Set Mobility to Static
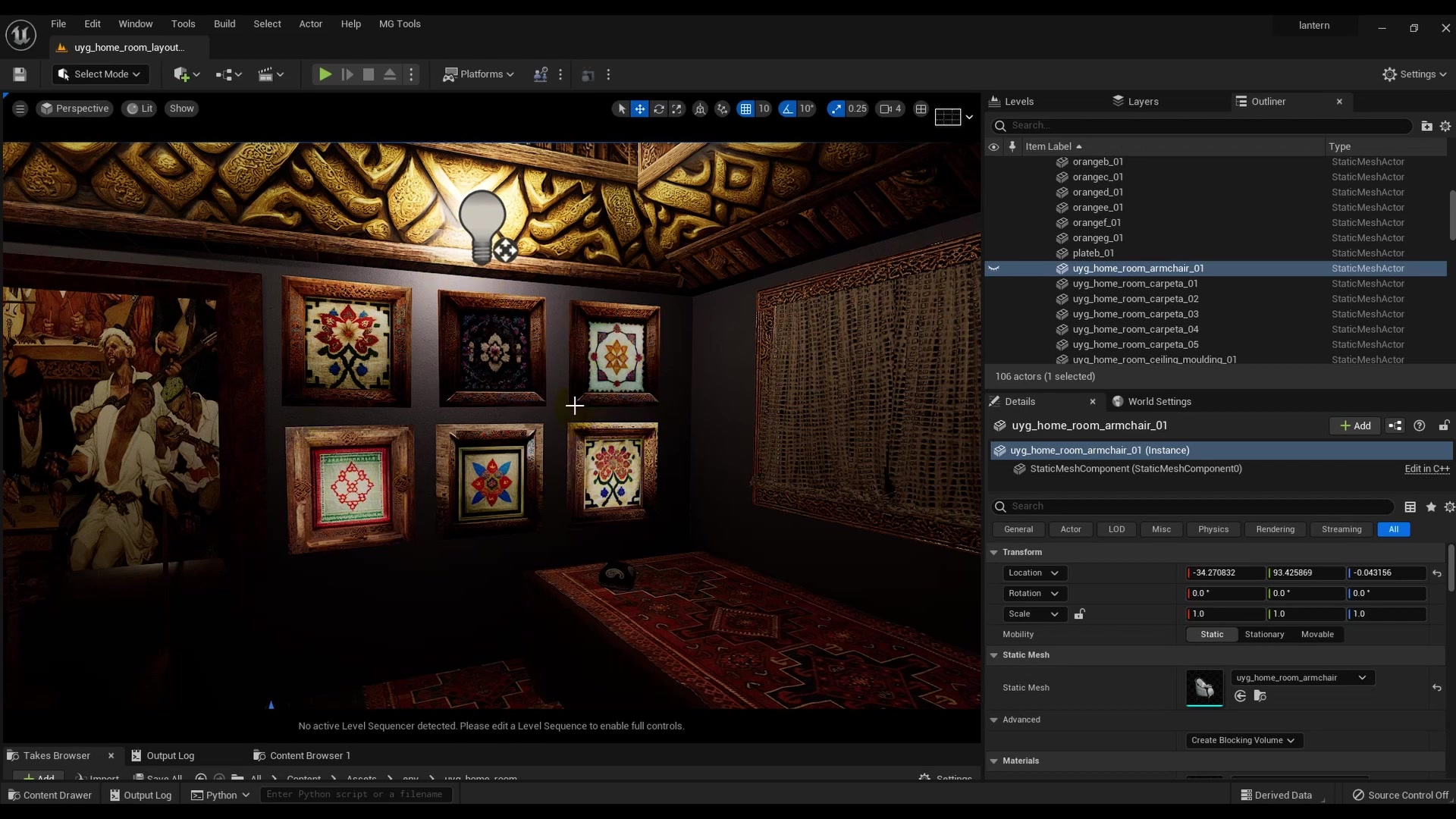The image size is (1456, 819). [1212, 635]
